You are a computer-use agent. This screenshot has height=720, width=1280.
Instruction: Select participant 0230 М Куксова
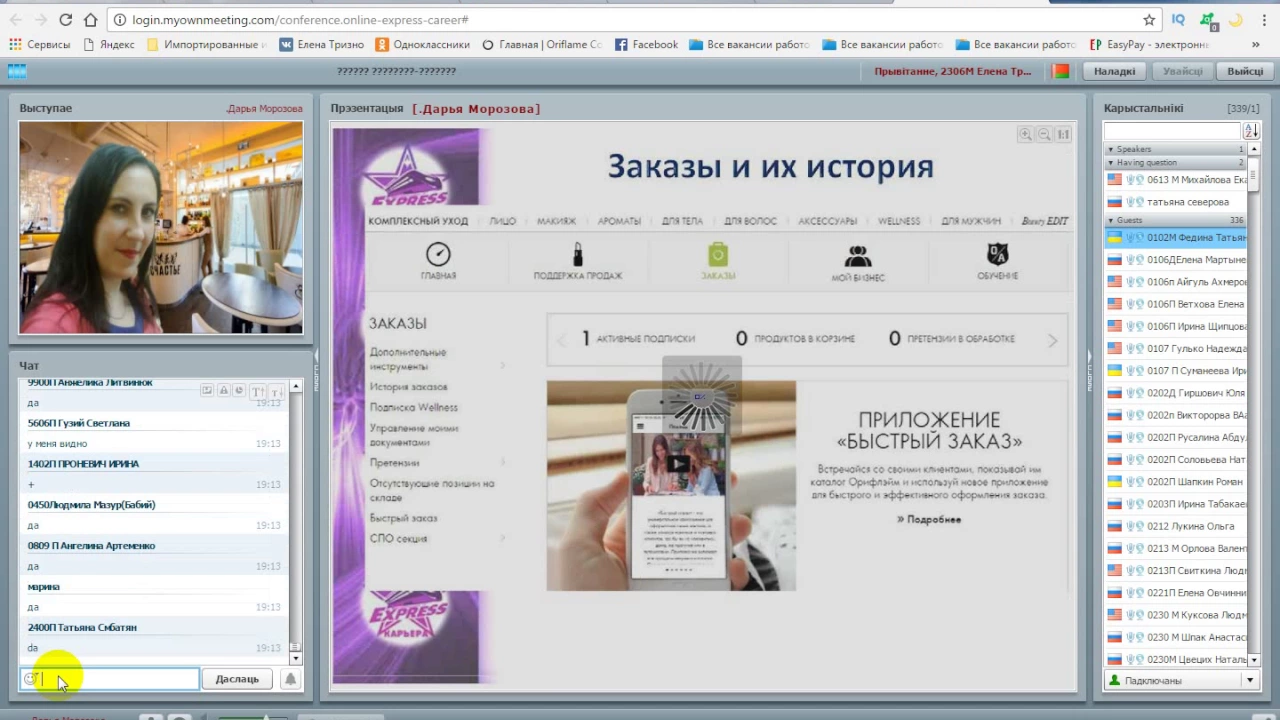tap(1176, 615)
